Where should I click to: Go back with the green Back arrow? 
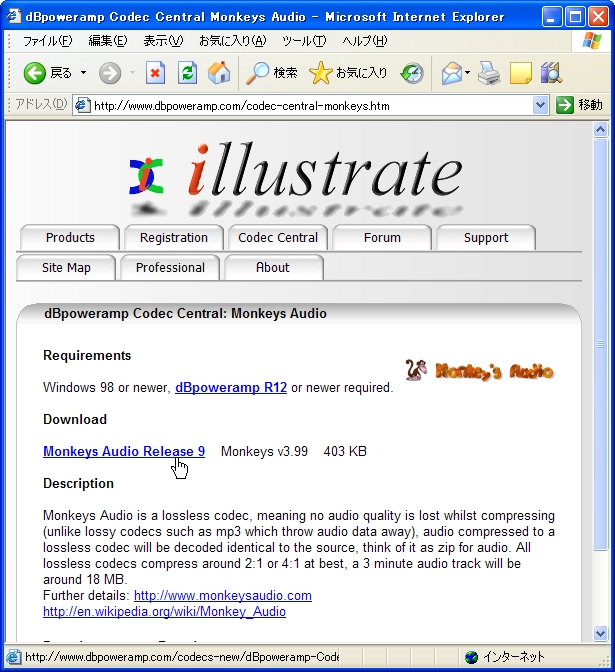click(34, 73)
